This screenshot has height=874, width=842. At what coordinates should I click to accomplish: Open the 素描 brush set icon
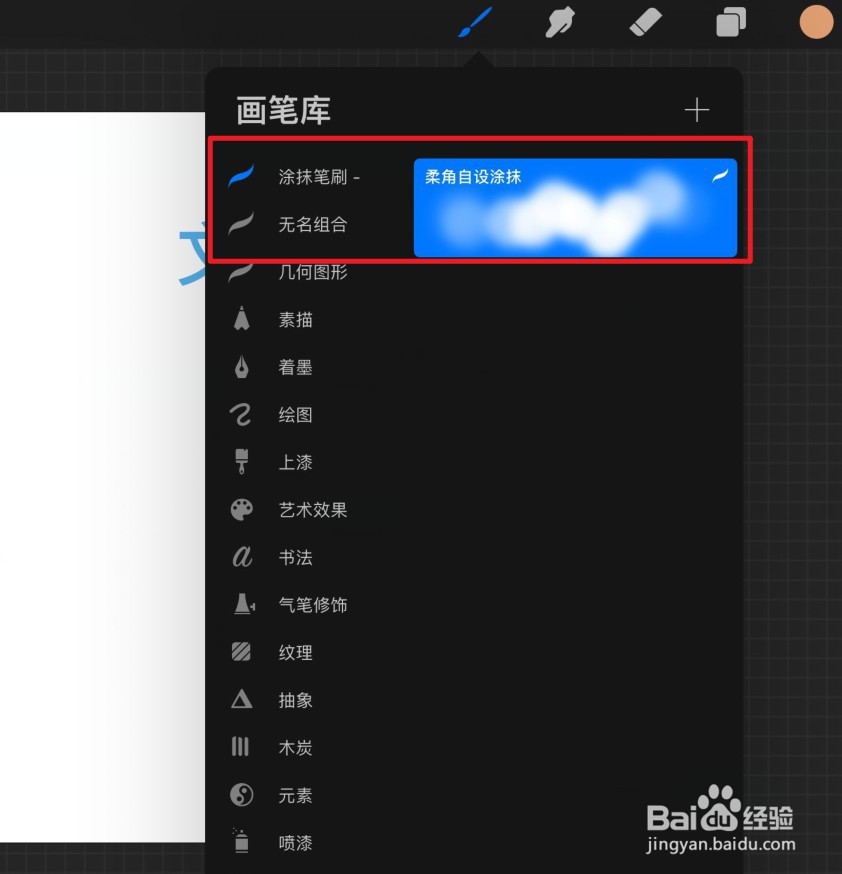point(241,319)
